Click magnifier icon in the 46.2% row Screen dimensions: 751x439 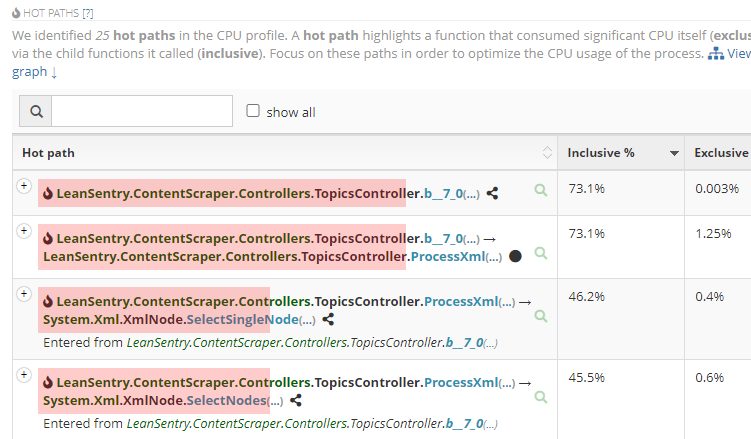(x=541, y=316)
